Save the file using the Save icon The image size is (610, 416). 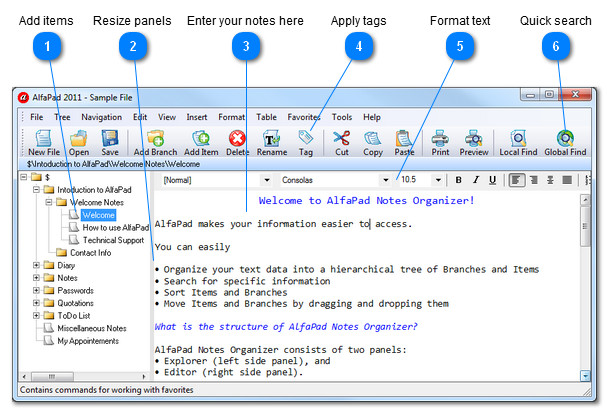click(110, 142)
